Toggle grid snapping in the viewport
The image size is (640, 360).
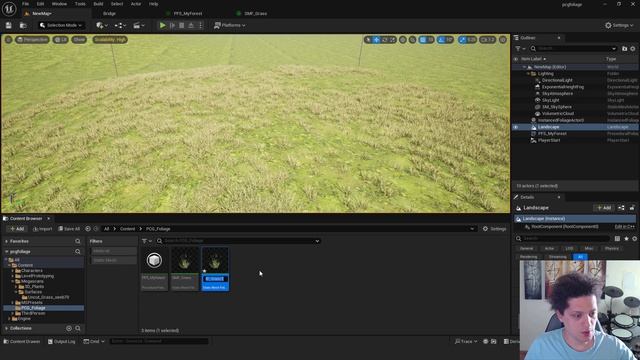coord(423,40)
